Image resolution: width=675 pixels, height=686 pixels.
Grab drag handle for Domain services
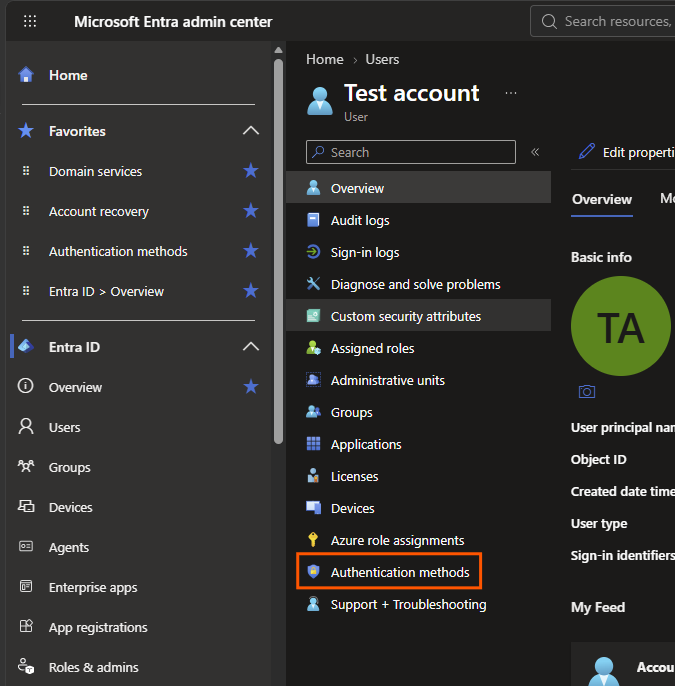click(26, 171)
